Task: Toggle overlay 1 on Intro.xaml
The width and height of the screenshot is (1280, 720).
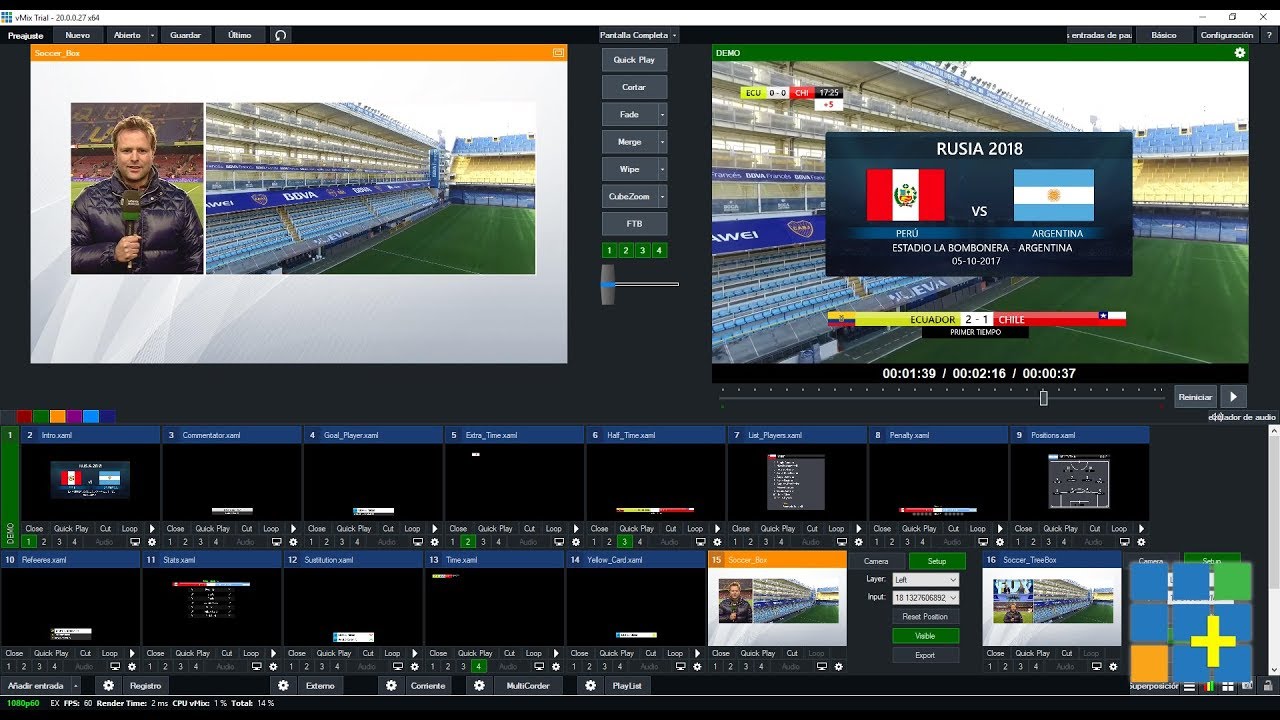Action: pos(28,542)
